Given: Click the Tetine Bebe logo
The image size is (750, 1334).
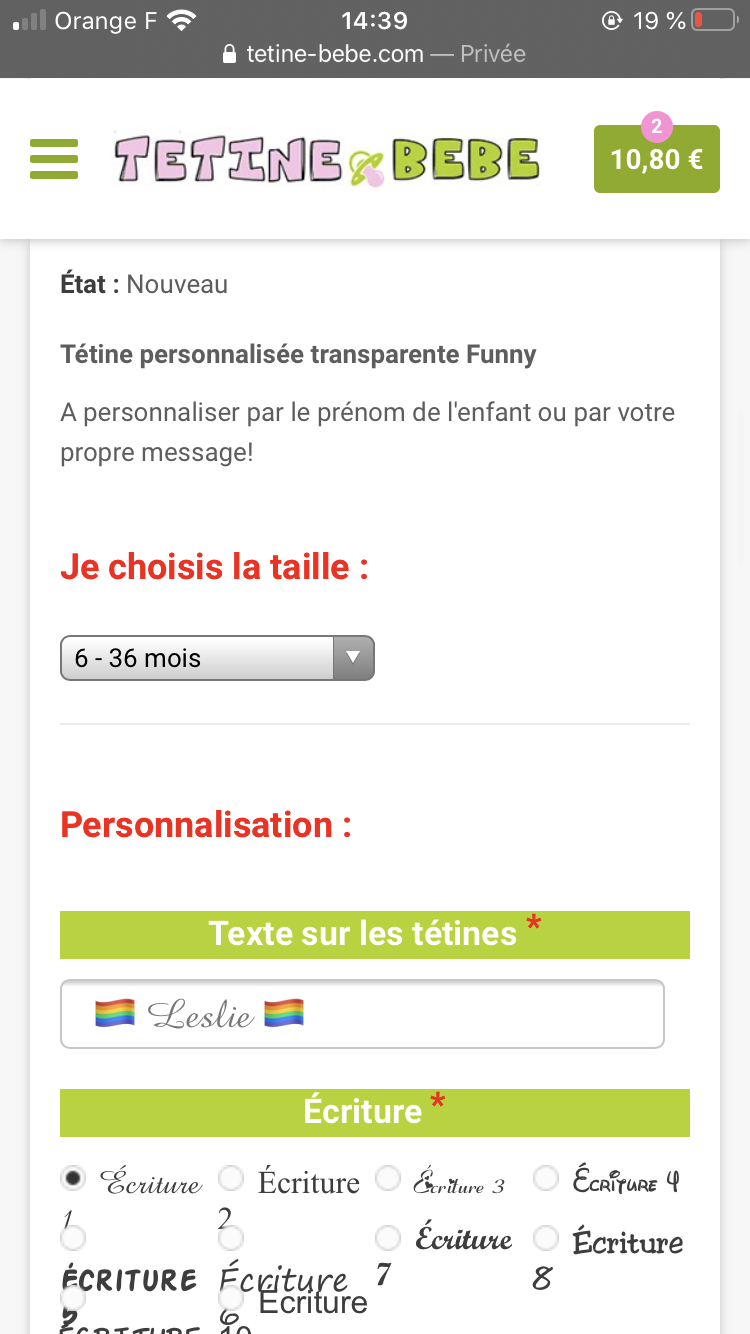Looking at the screenshot, I should click(326, 159).
